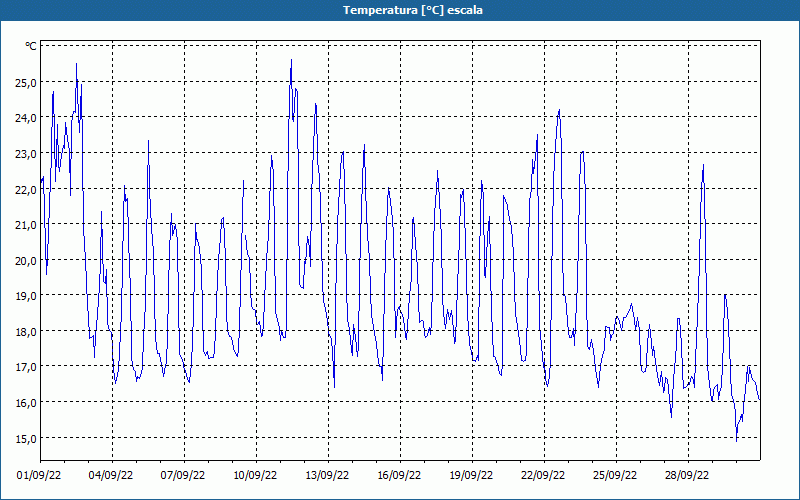This screenshot has width=800, height=500.
Task: Select the 15,0 y-axis label
Action: click(x=26, y=438)
